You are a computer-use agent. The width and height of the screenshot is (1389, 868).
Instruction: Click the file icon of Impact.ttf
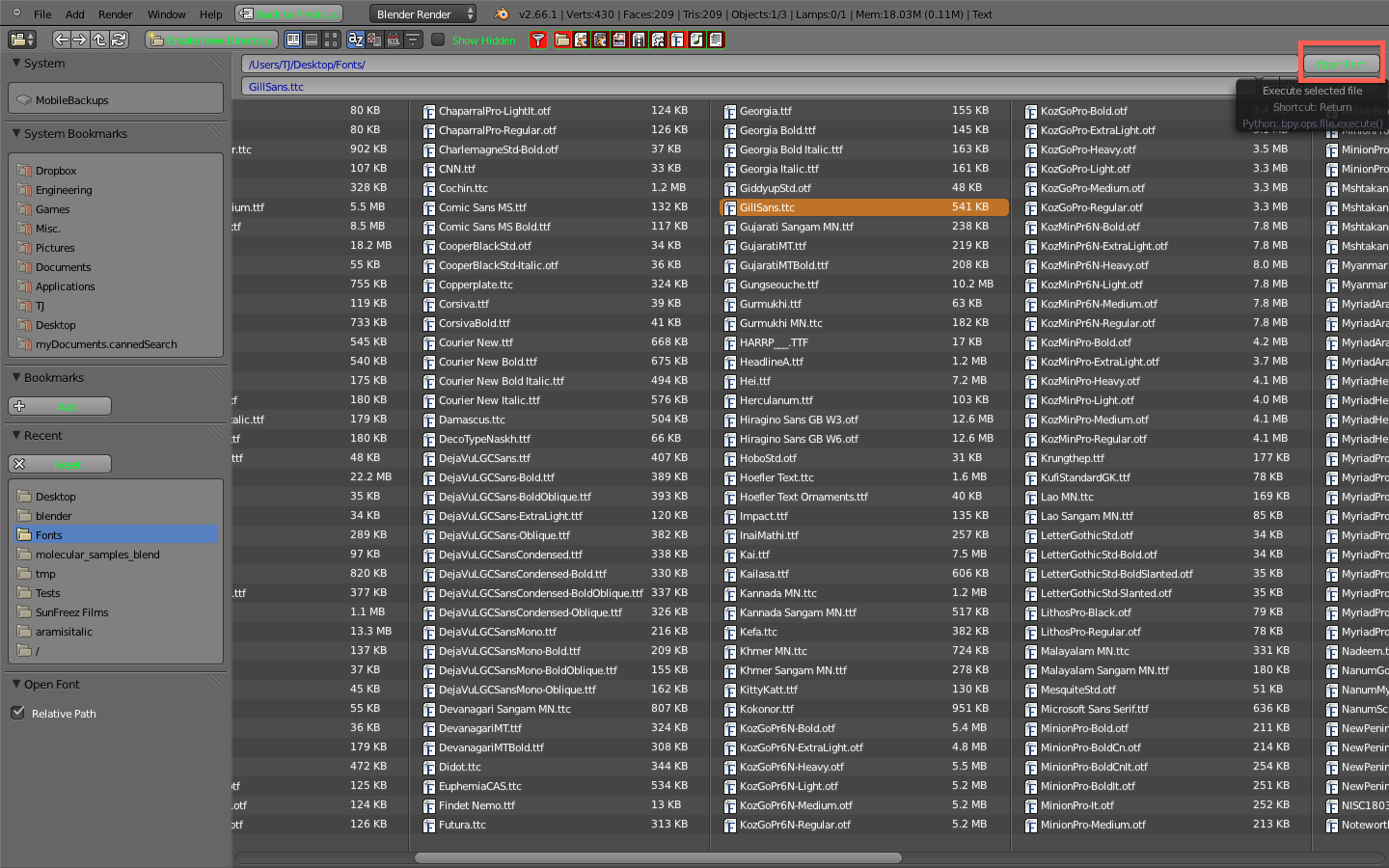click(x=730, y=516)
